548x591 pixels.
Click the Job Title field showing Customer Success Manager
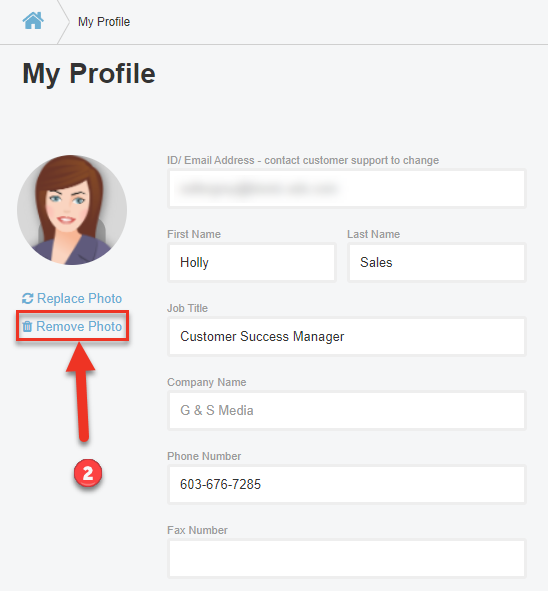347,336
